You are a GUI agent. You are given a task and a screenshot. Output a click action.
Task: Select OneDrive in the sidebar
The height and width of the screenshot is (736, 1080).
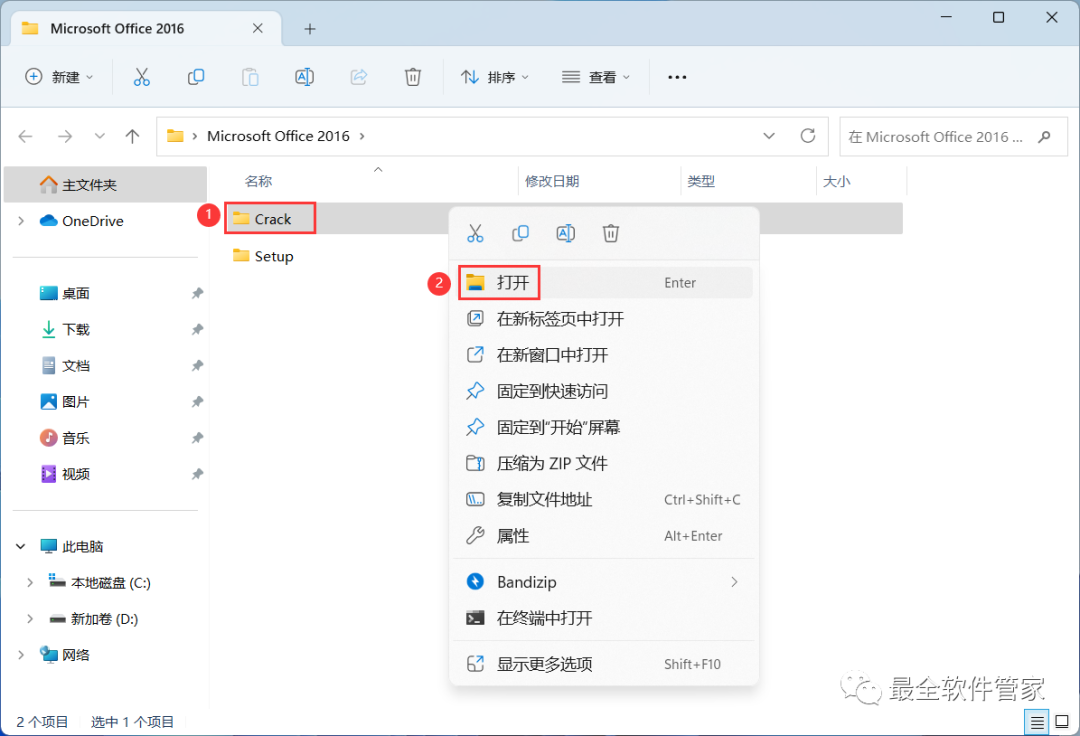[x=92, y=221]
